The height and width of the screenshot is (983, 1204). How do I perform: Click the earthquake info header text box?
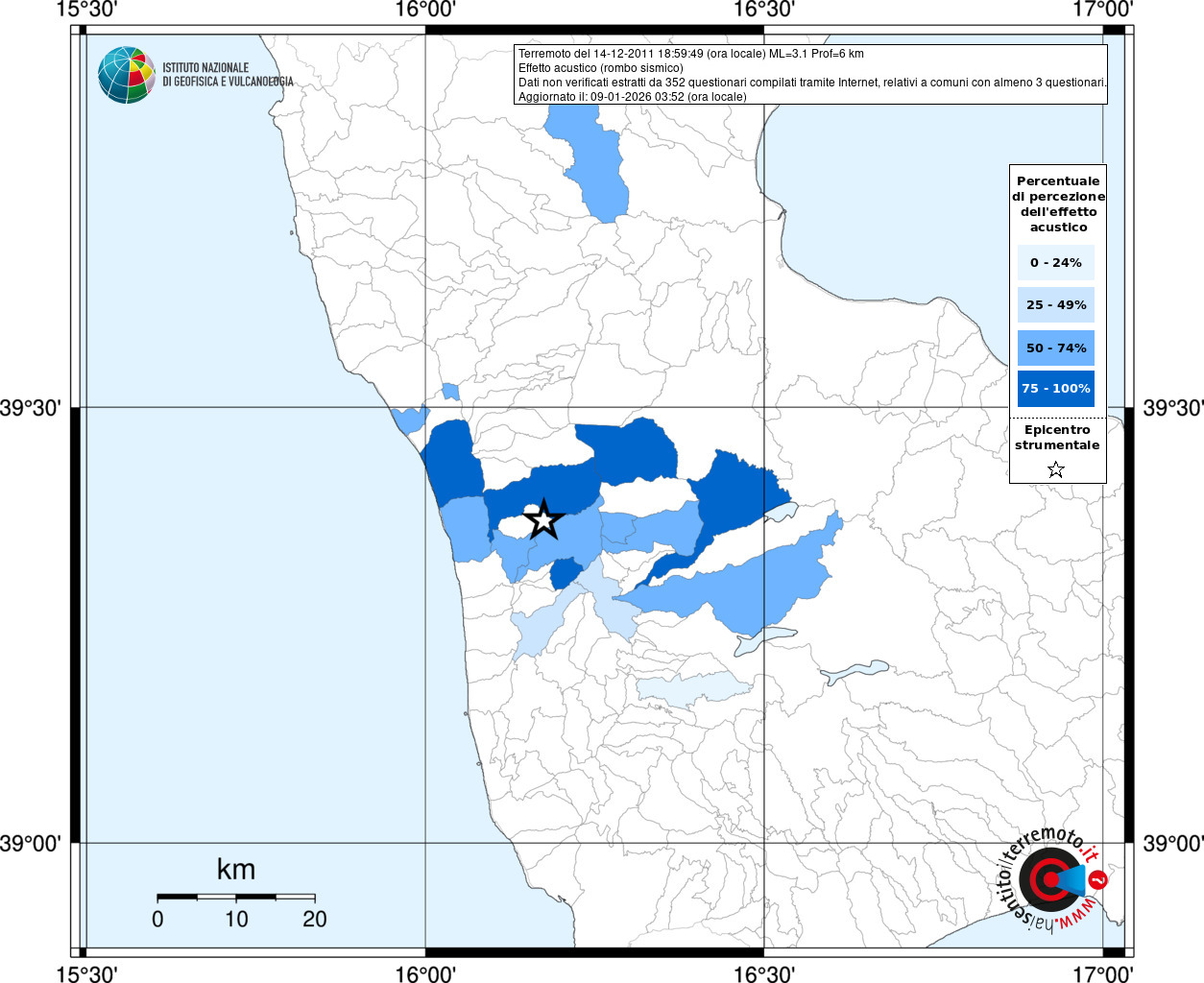click(810, 75)
